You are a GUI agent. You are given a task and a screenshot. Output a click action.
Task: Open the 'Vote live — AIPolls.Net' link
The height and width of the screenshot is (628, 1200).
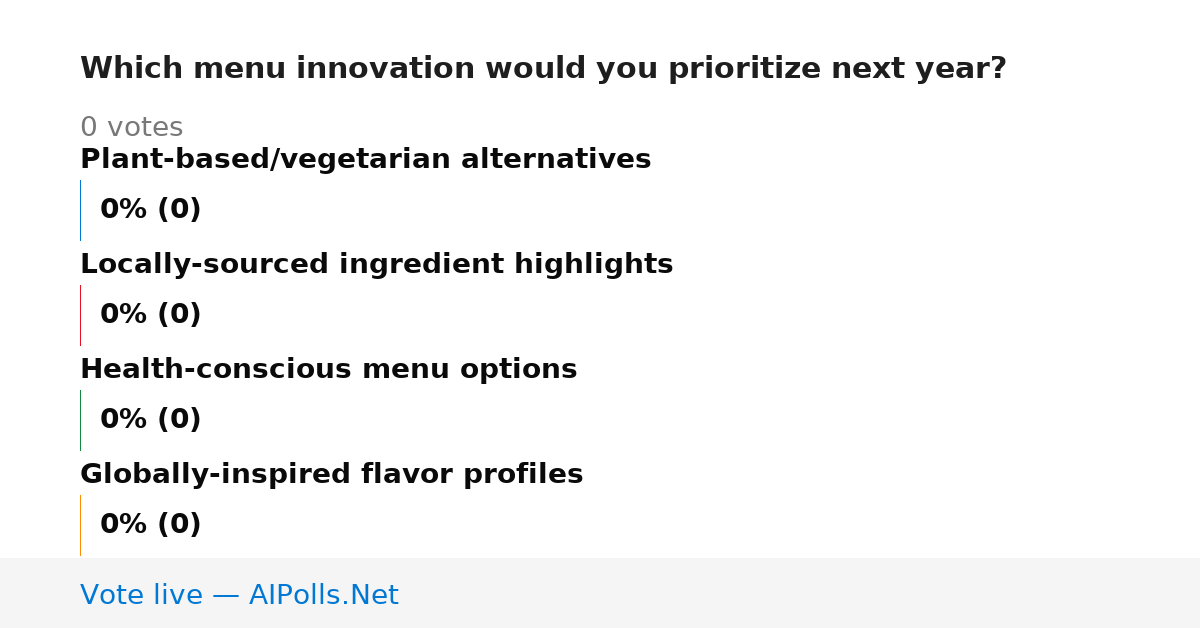[x=239, y=595]
